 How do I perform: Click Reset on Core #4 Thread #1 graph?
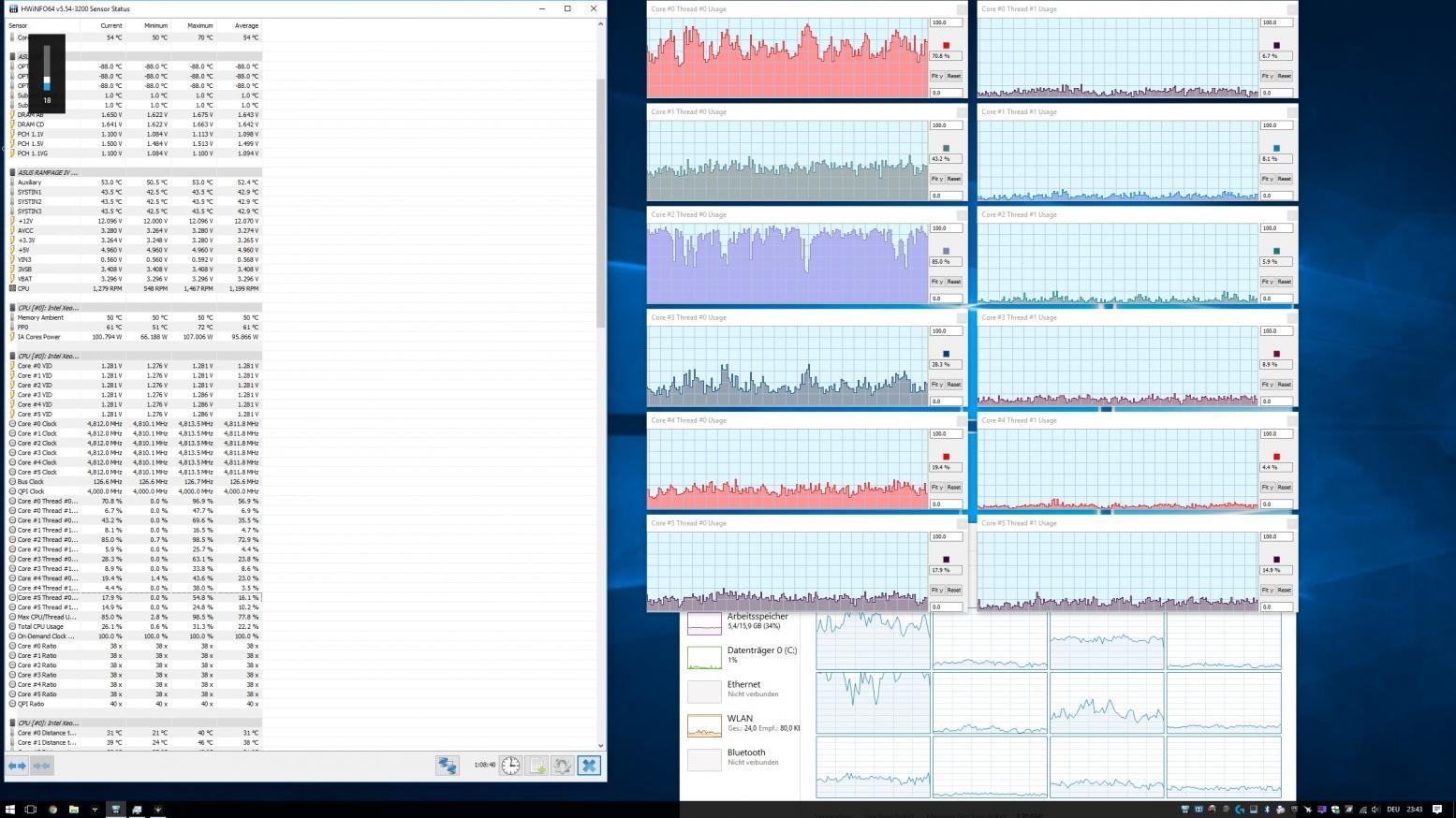click(1285, 488)
